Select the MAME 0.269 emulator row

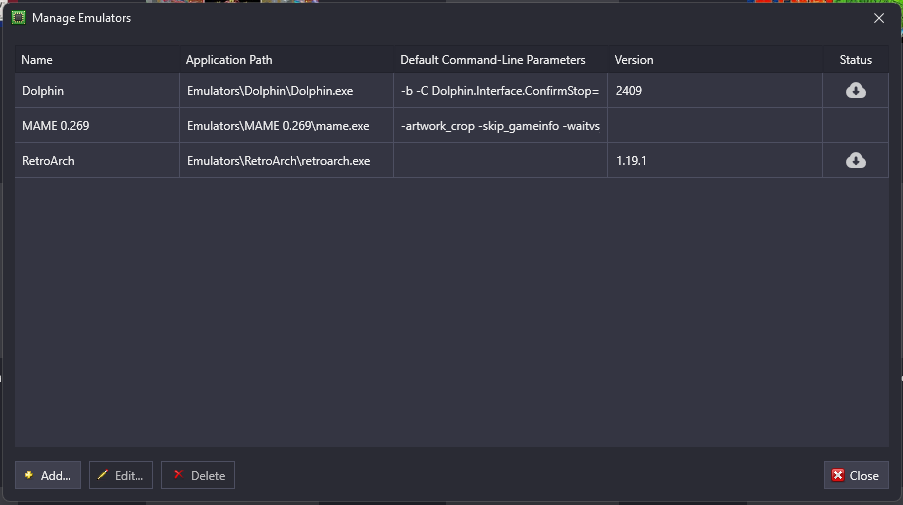pos(452,126)
